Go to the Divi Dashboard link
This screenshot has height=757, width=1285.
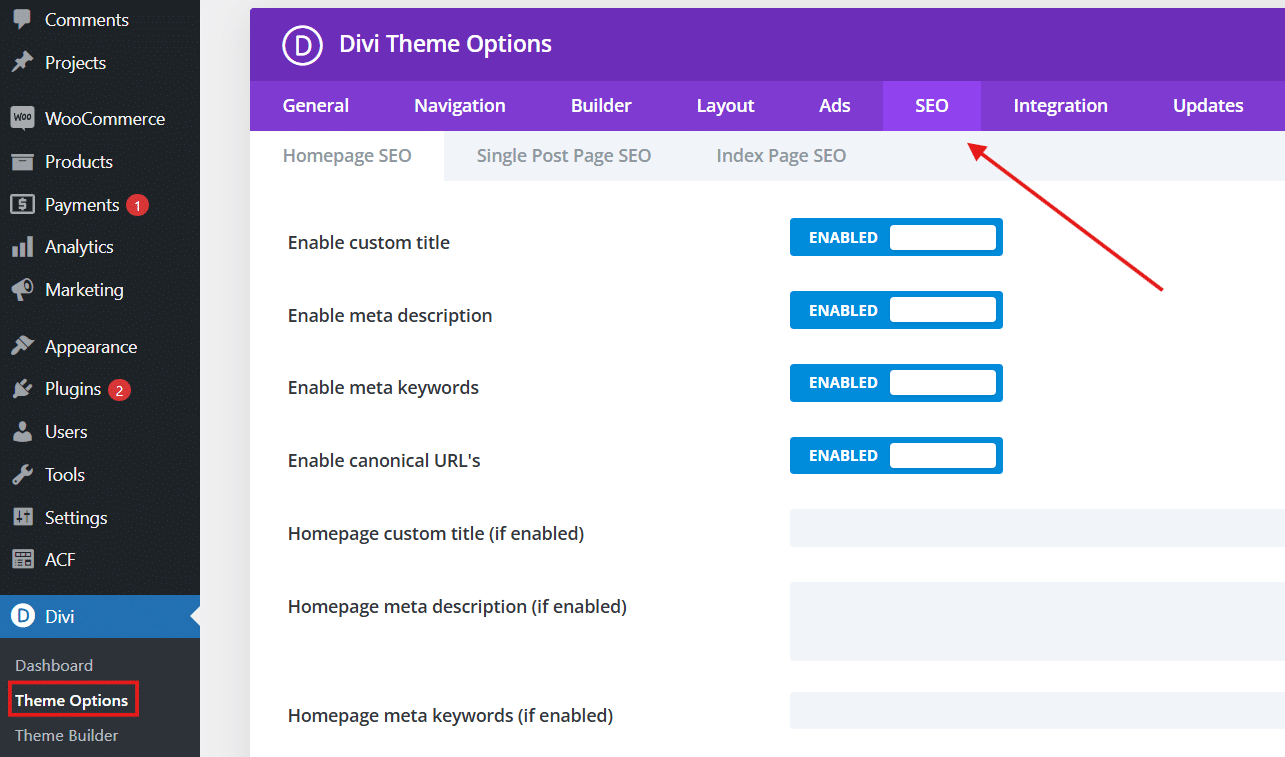tap(53, 665)
